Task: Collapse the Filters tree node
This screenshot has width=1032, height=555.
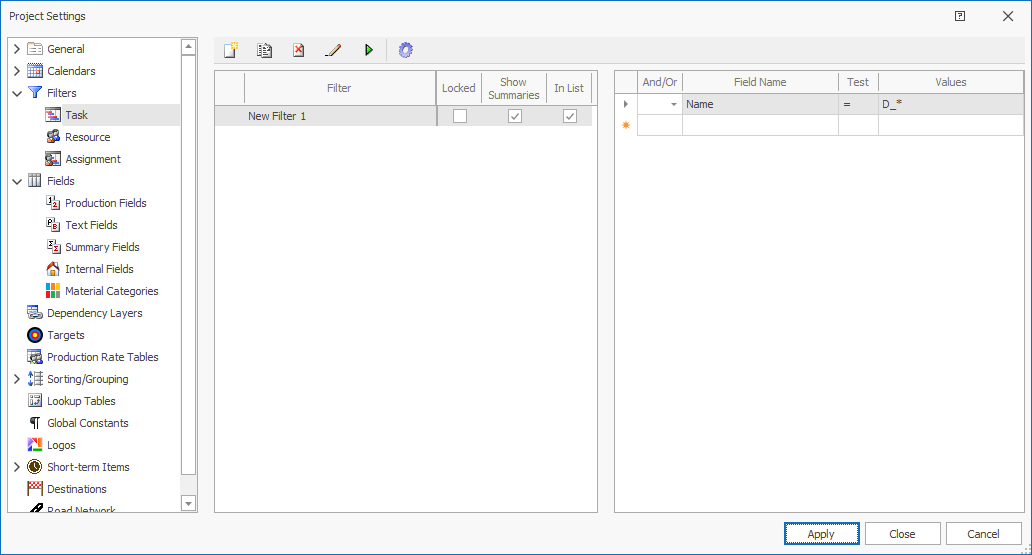Action: (17, 93)
